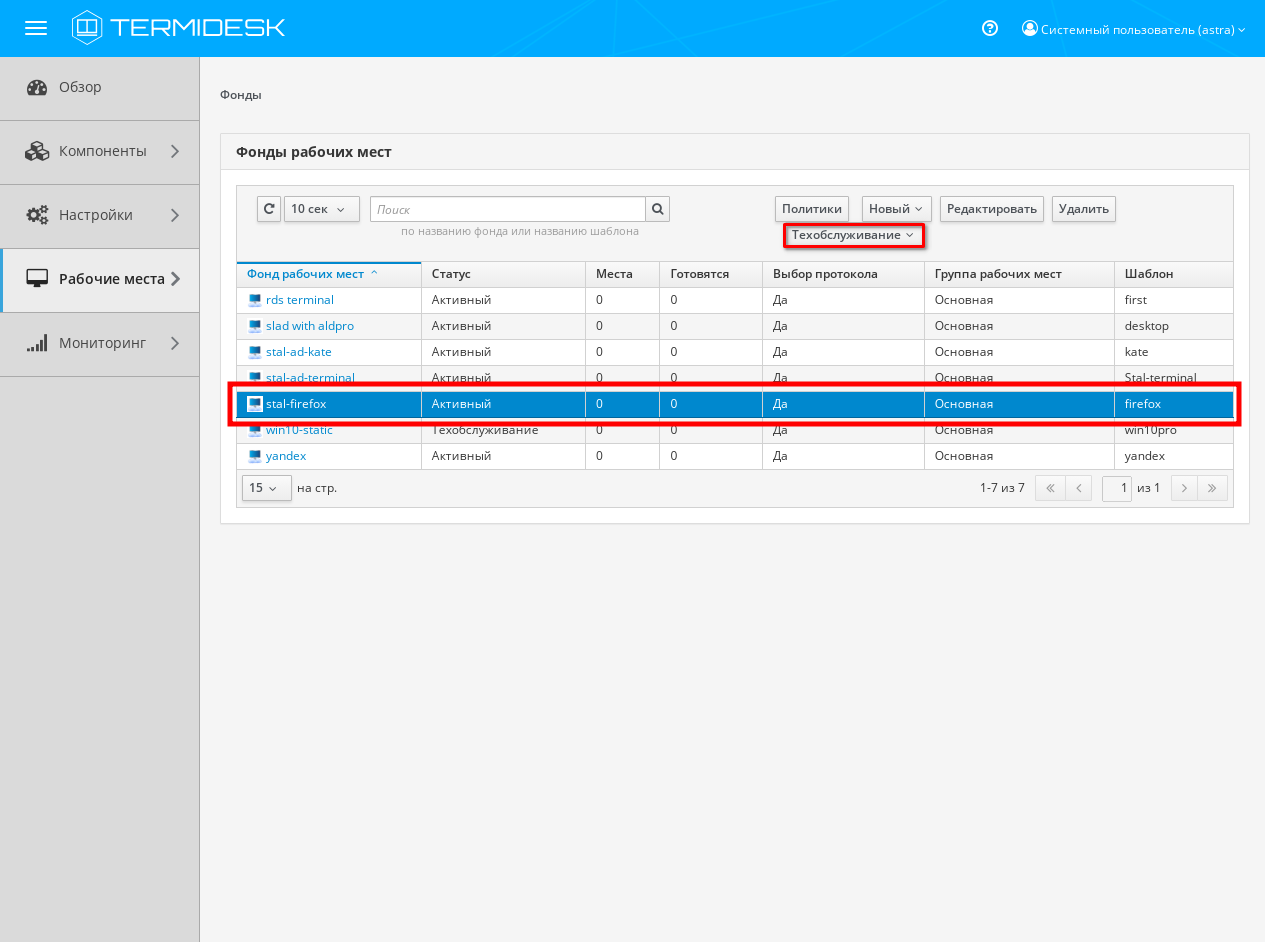The image size is (1265, 942).
Task: Click the search magnifier icon
Action: 658,209
